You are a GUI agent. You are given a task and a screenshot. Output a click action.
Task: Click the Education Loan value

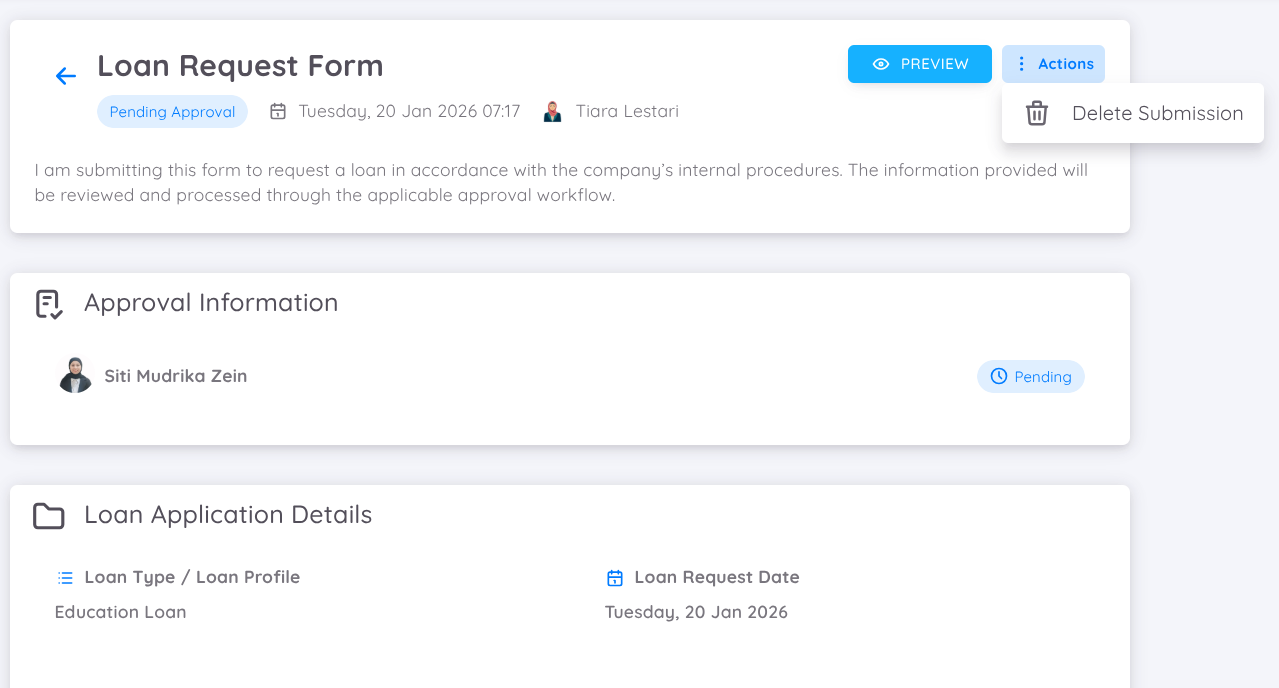121,612
